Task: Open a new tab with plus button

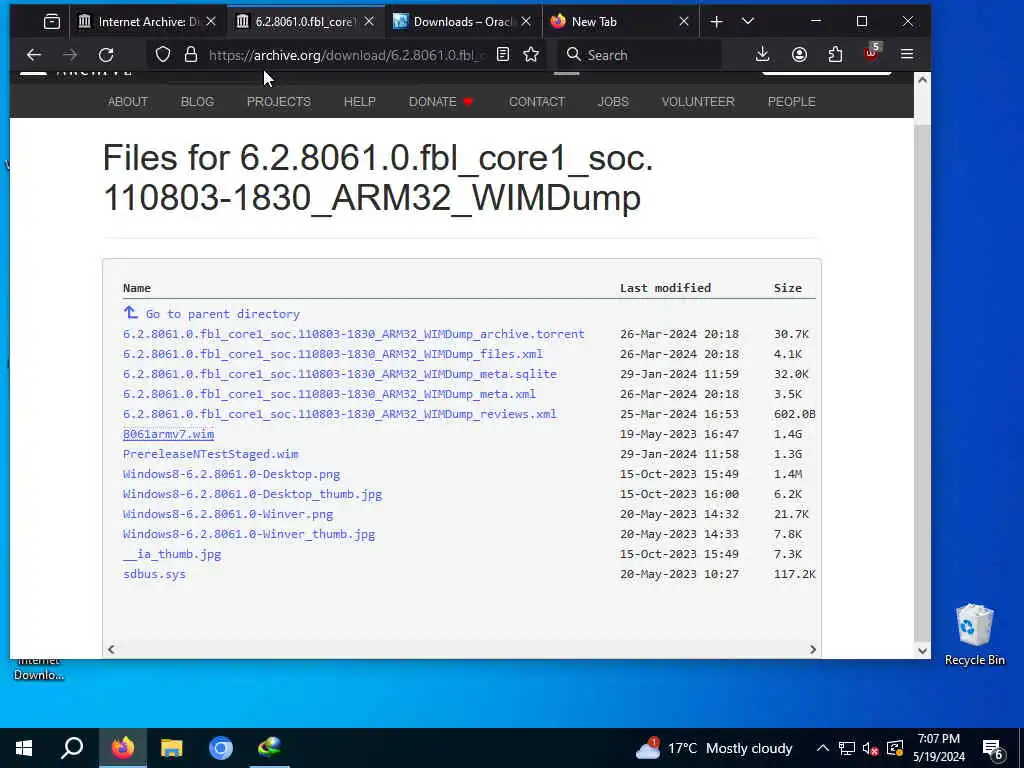Action: (x=716, y=22)
